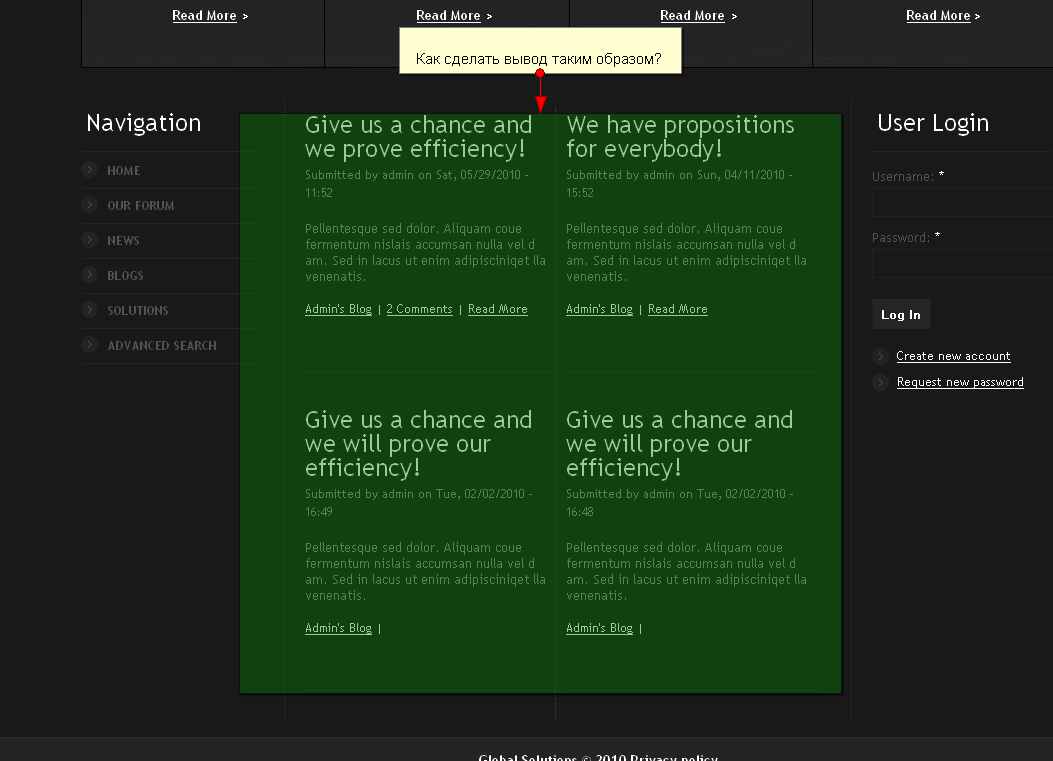Follow the Request new password link
This screenshot has width=1053, height=761.
click(x=960, y=382)
